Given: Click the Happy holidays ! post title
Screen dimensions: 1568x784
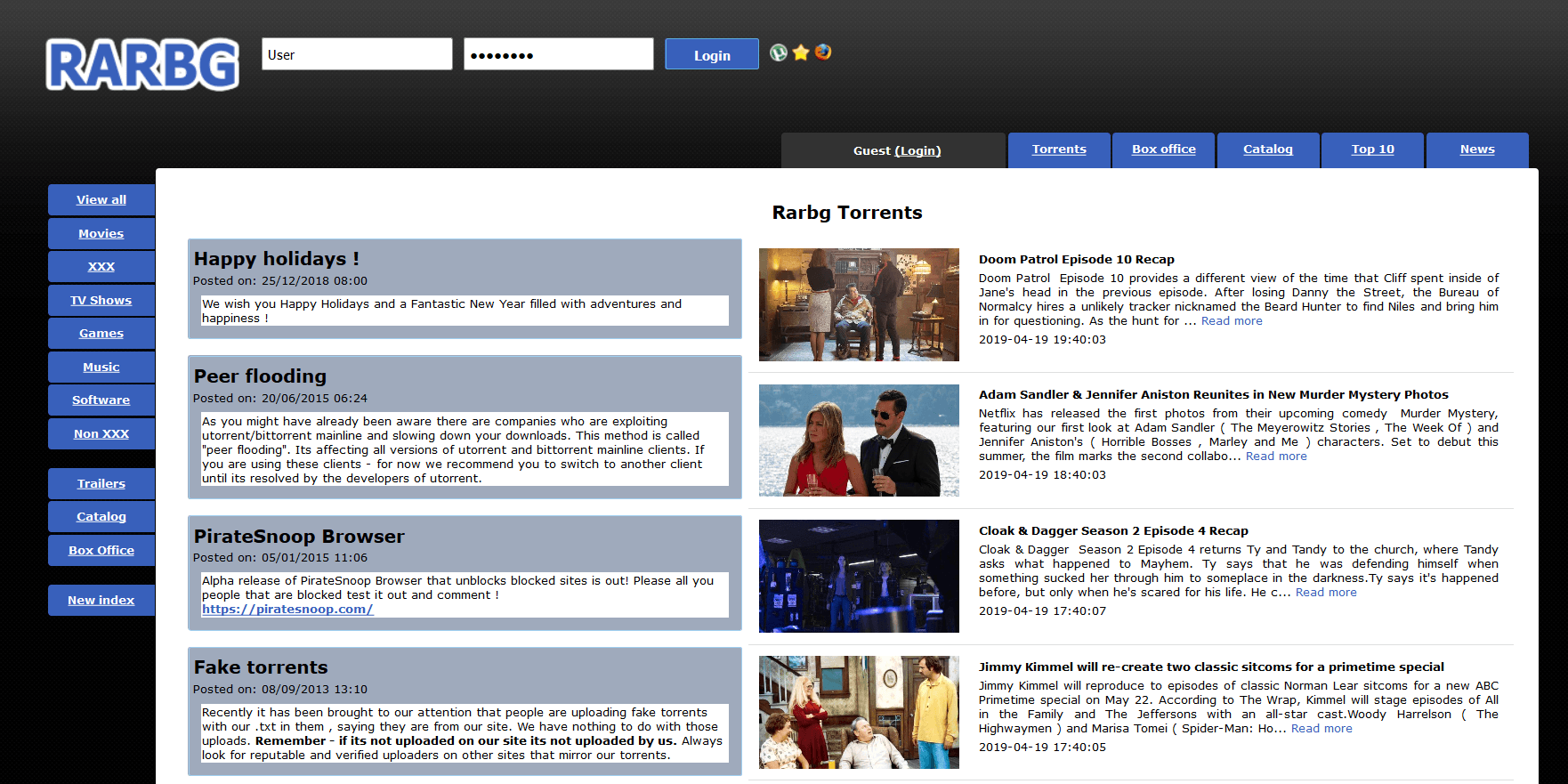Looking at the screenshot, I should pyautogui.click(x=277, y=259).
